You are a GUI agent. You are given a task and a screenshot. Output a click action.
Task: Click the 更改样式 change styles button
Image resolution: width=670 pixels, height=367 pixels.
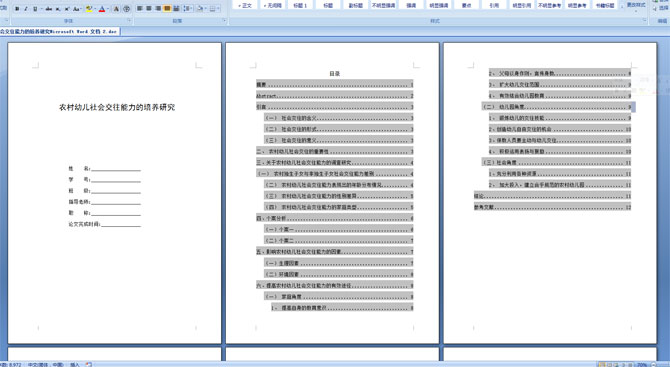pos(636,5)
